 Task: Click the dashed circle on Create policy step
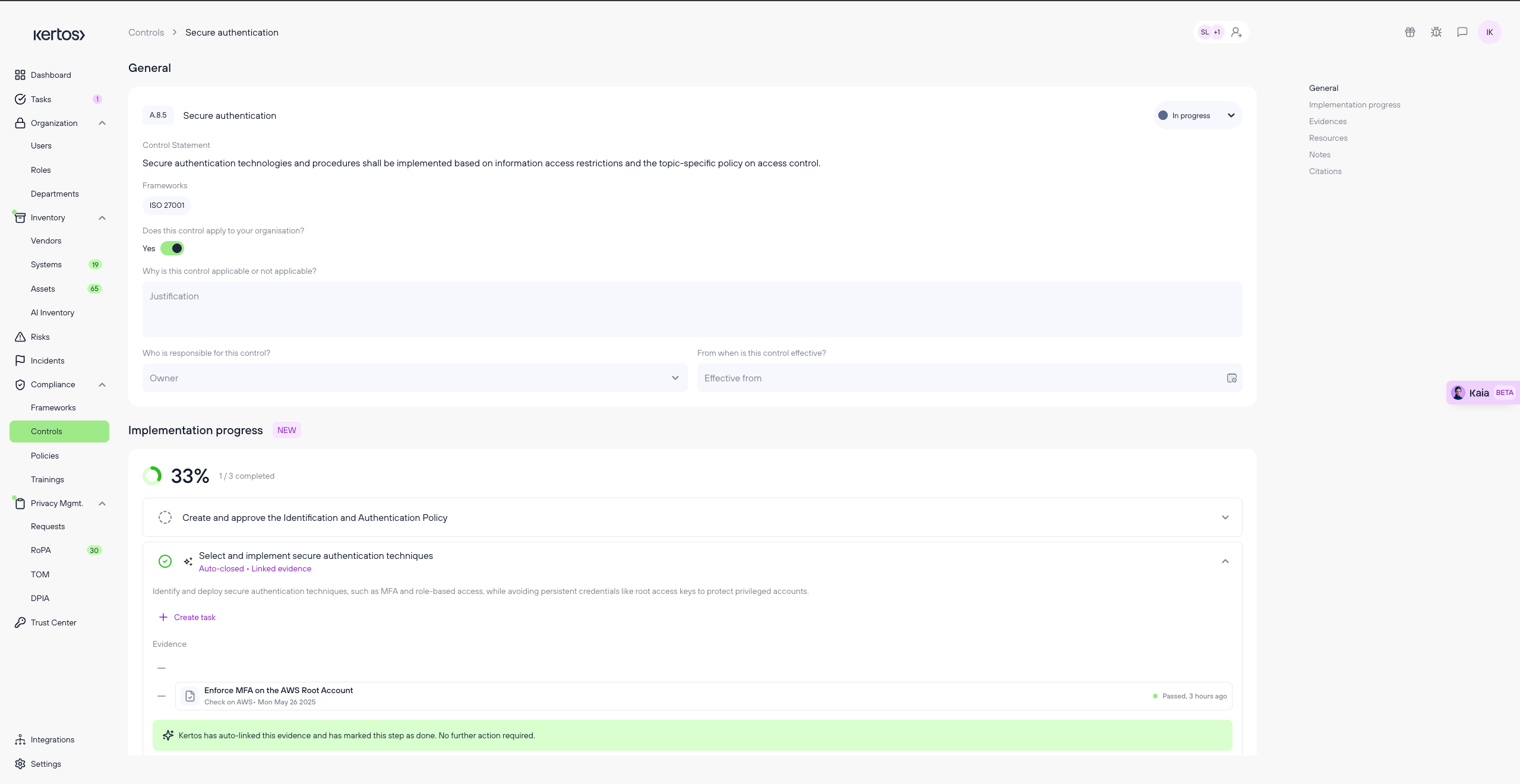tap(165, 517)
